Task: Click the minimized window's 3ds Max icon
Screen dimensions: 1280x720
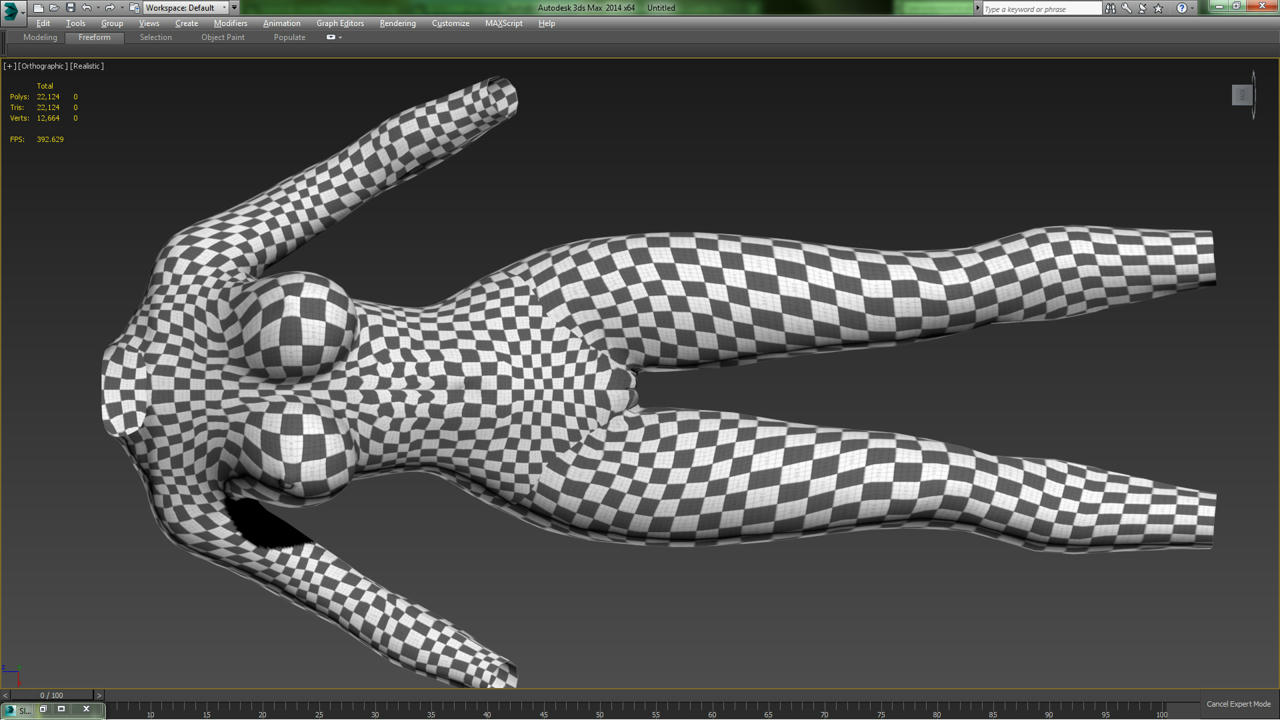Action: pos(11,710)
